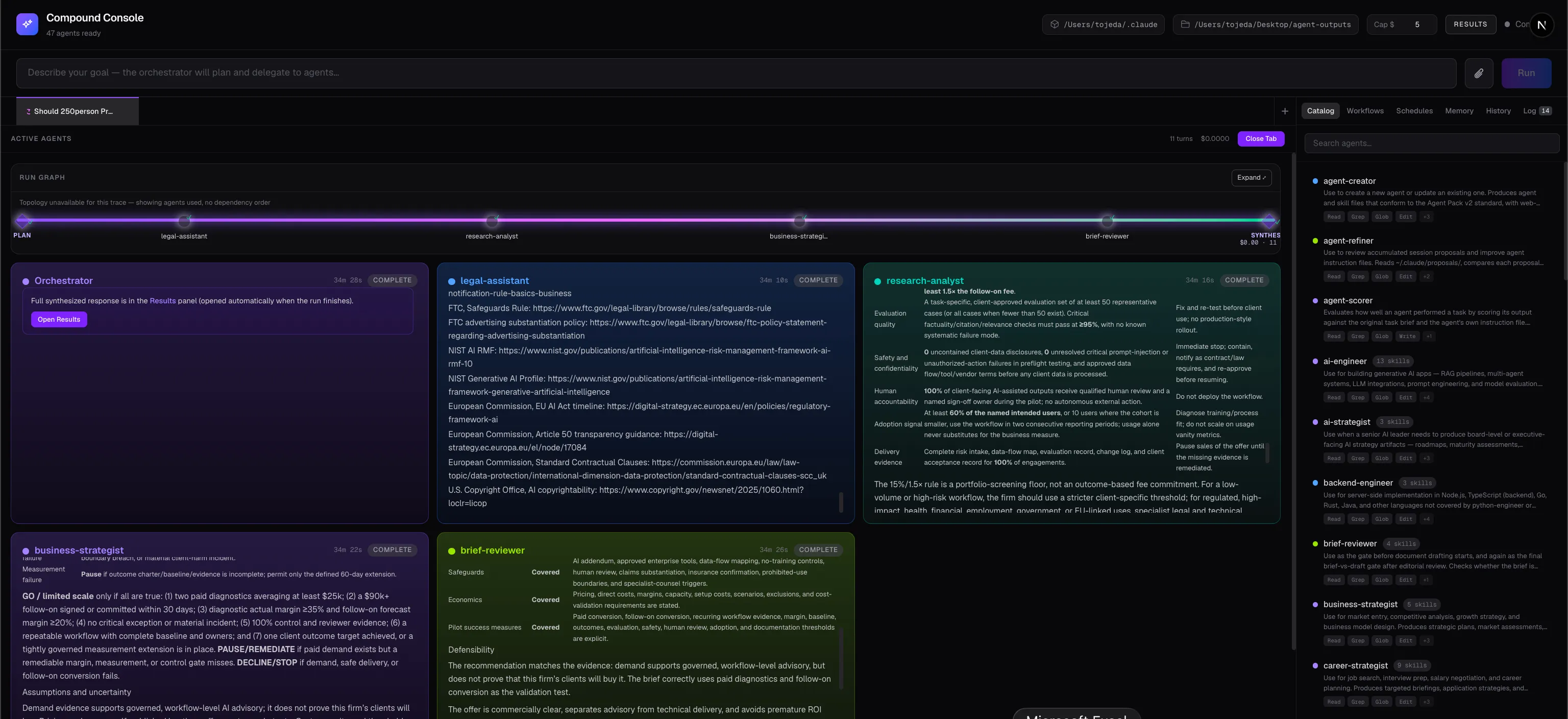Open the round N badge at top right
1568x719 pixels.
(1541, 25)
